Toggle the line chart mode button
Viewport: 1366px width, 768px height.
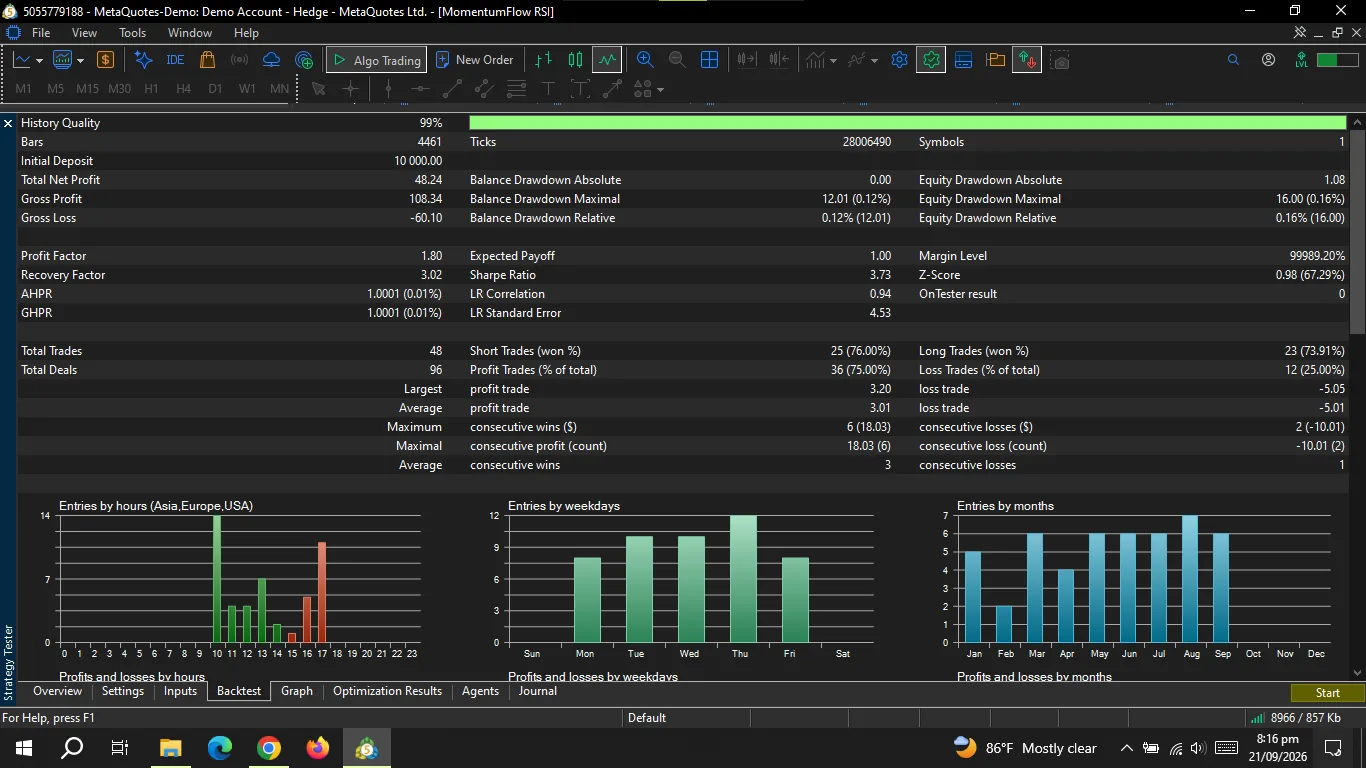click(608, 60)
